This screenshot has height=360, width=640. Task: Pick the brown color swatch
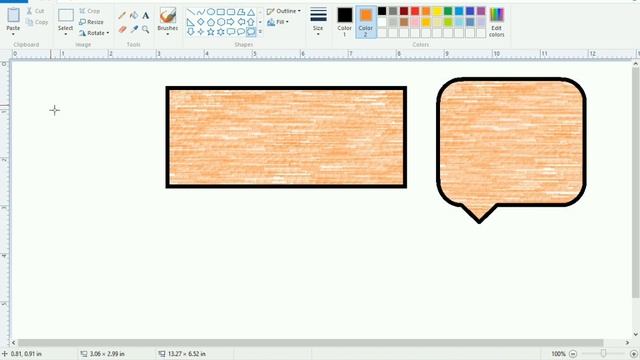click(404, 22)
